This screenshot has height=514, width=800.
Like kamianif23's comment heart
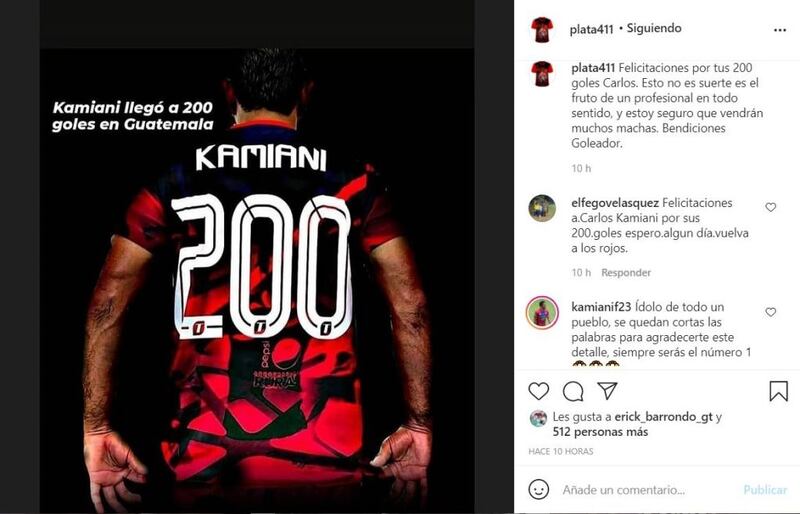click(770, 312)
